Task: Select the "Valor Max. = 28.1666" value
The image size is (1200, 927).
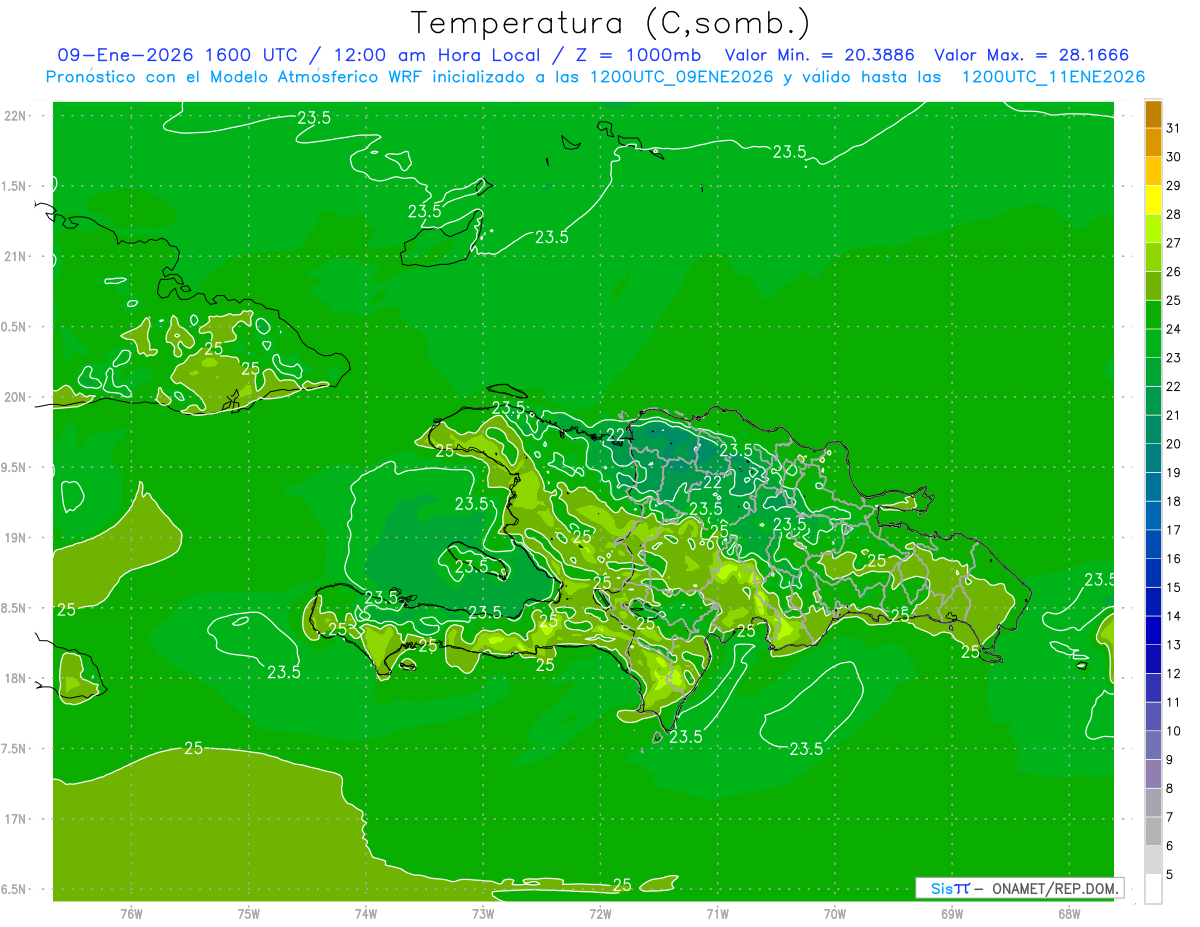Action: point(1032,55)
